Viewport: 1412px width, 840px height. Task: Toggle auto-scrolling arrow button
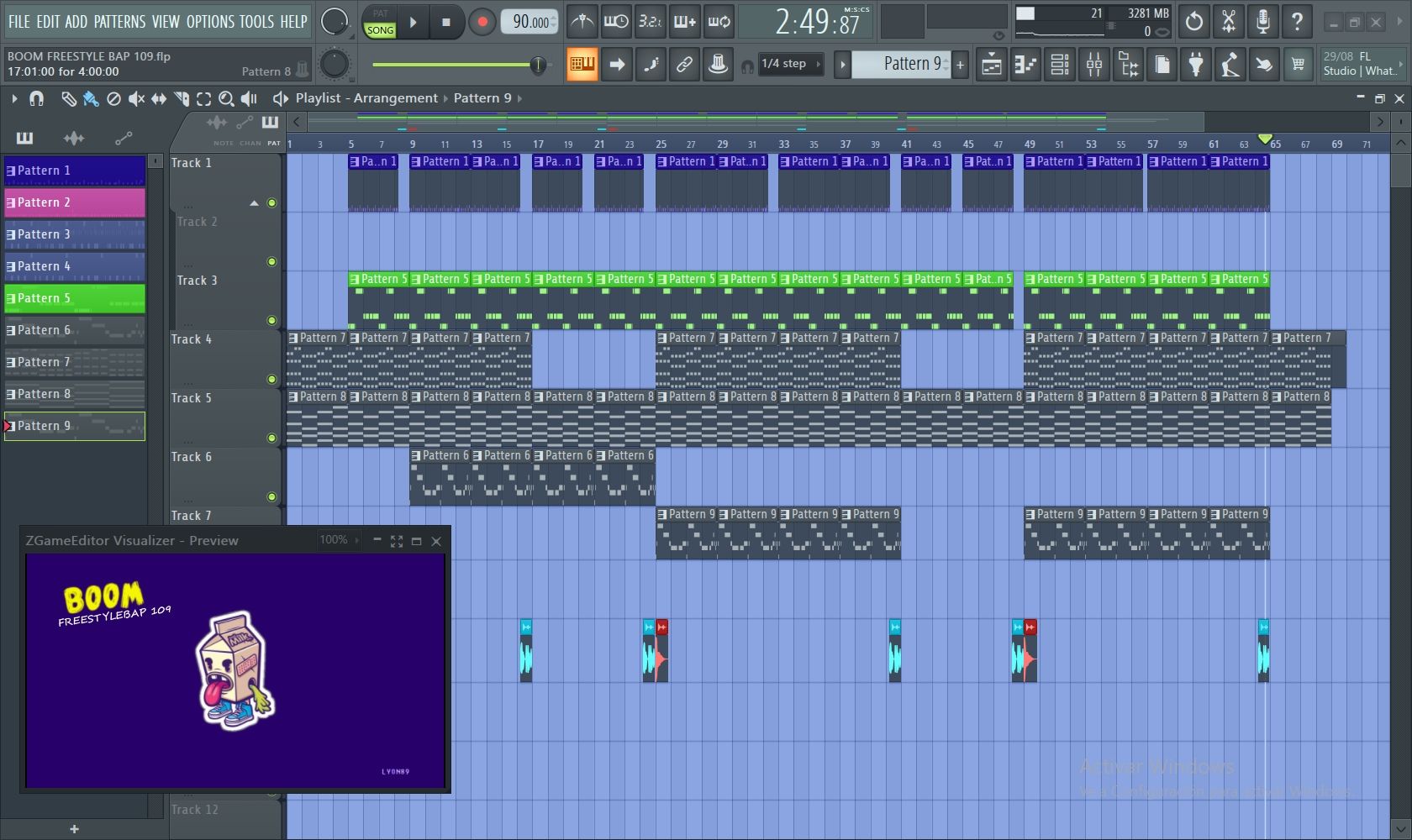click(x=616, y=64)
